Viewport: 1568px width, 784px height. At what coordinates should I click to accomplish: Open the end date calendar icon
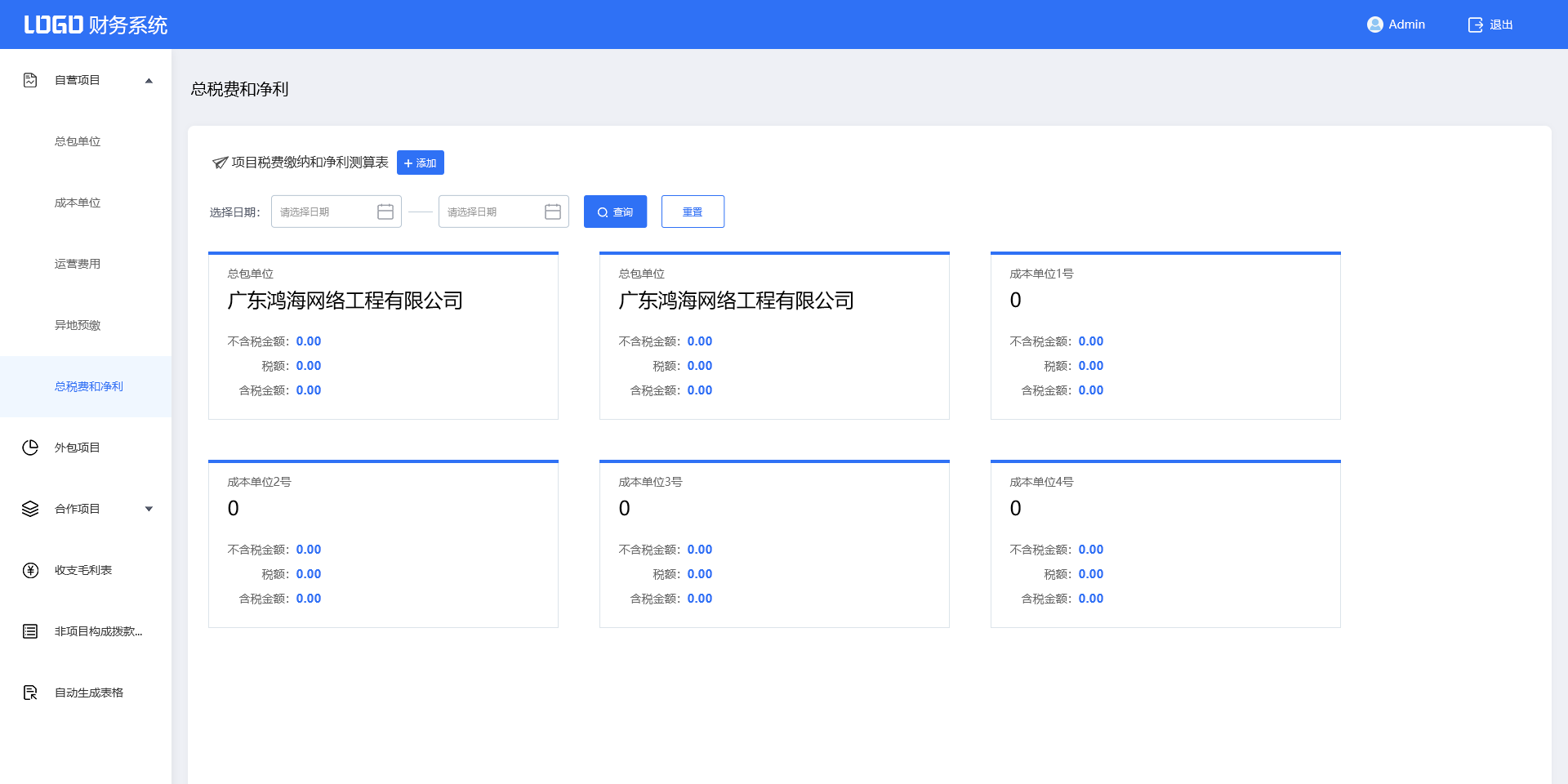tap(553, 212)
